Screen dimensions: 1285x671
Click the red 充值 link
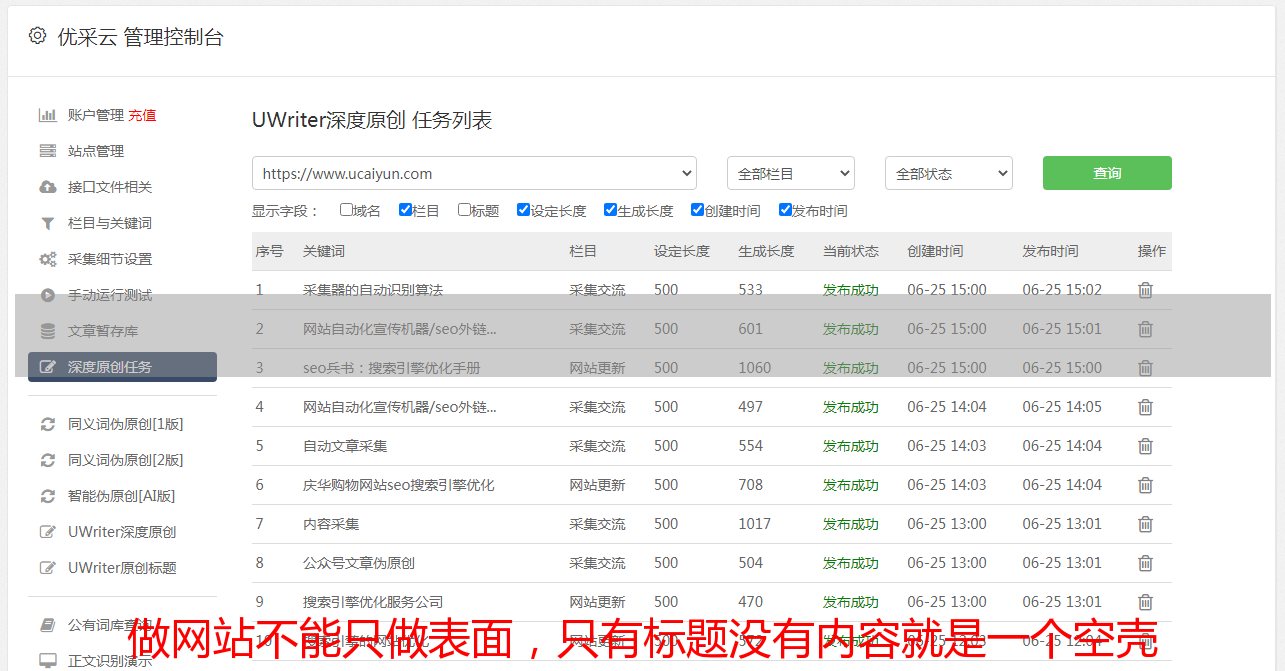tap(142, 115)
